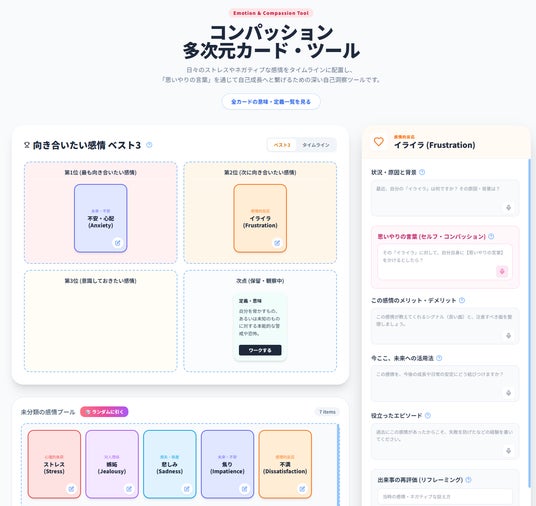Click help icon next to 状況・原因と背景

422,172
